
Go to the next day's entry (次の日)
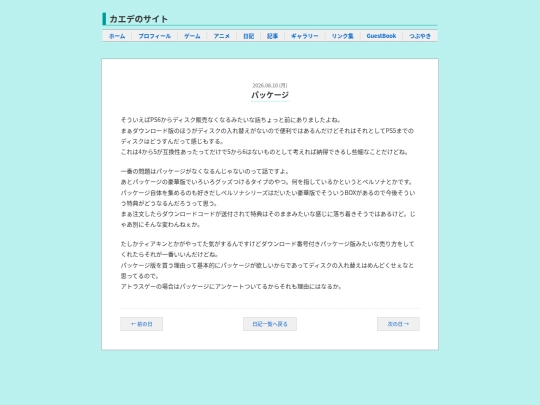398,324
